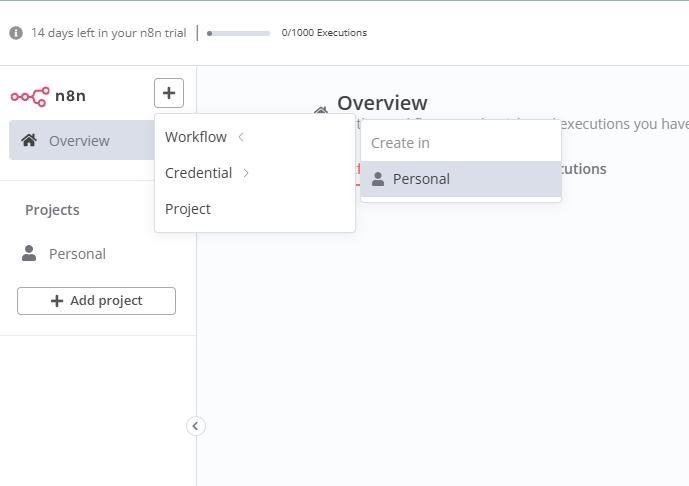The image size is (689, 486).
Task: Click the plus icon in Add project
Action: coord(57,301)
